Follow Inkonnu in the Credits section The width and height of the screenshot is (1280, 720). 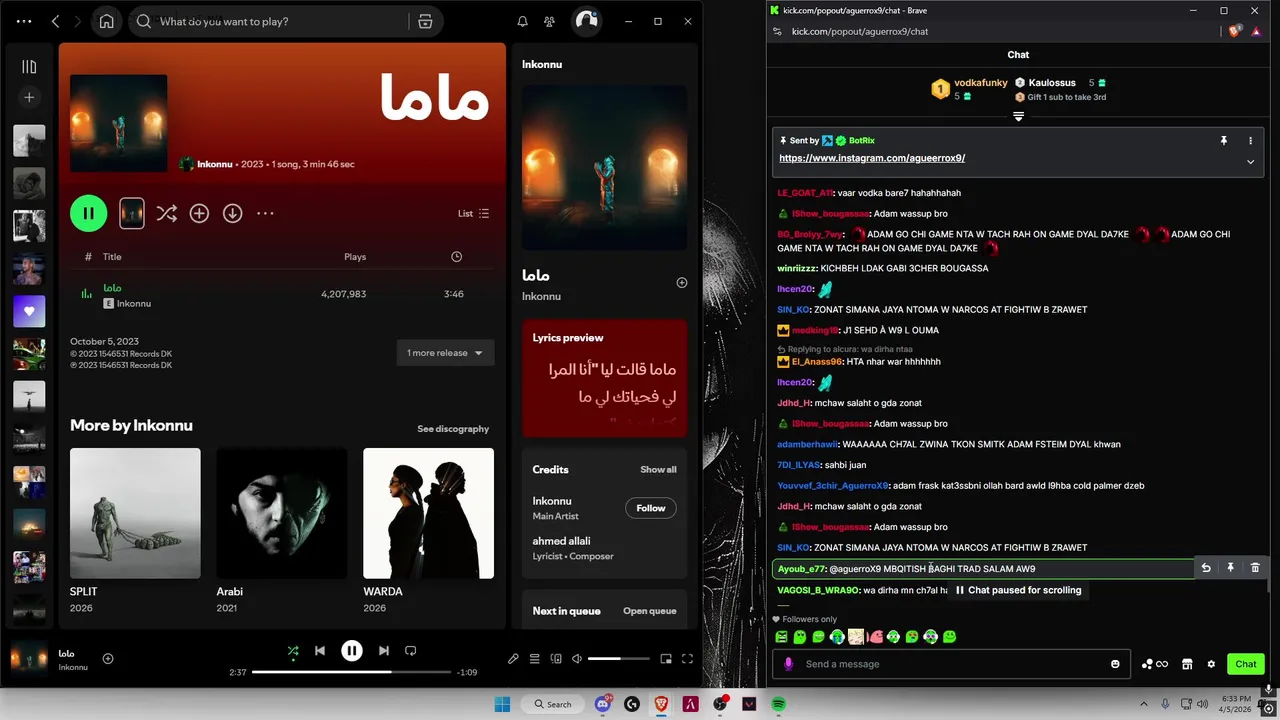click(x=650, y=508)
